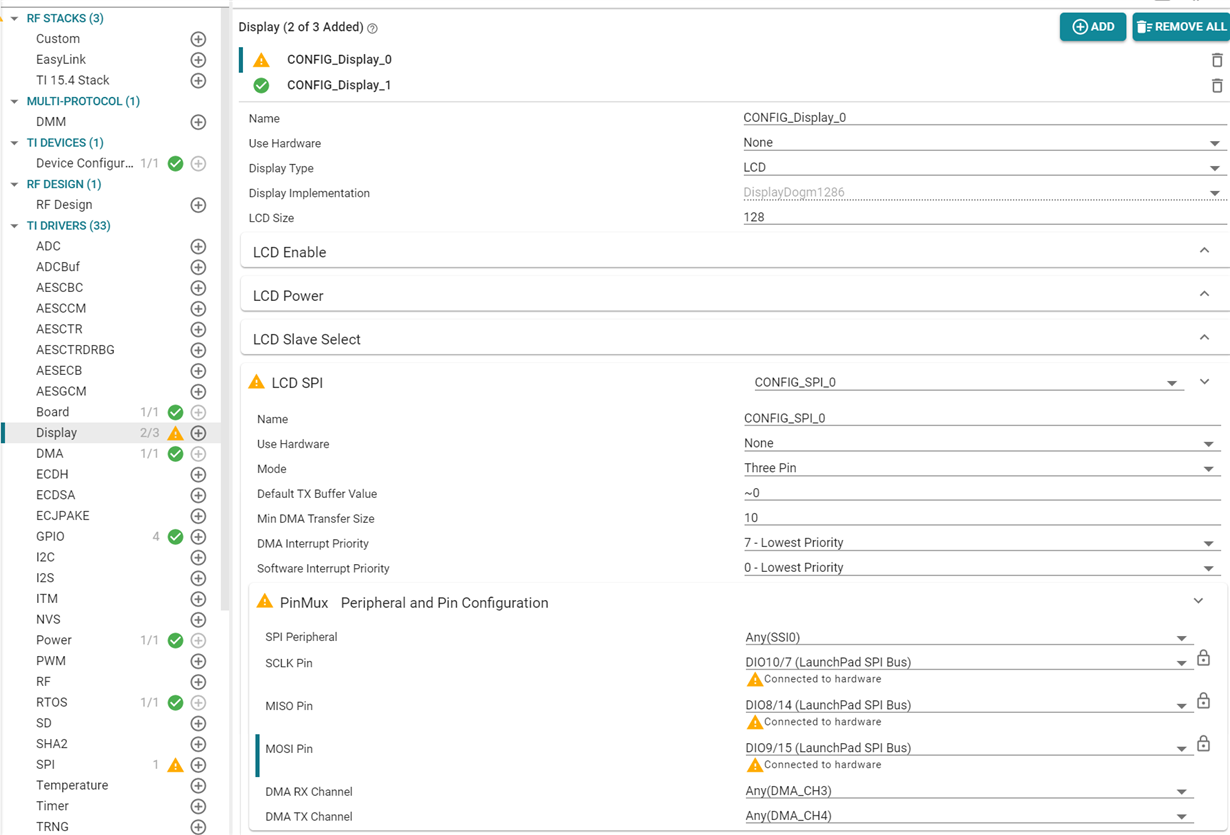Toggle the lock on MOSI Pin

[x=1204, y=744]
